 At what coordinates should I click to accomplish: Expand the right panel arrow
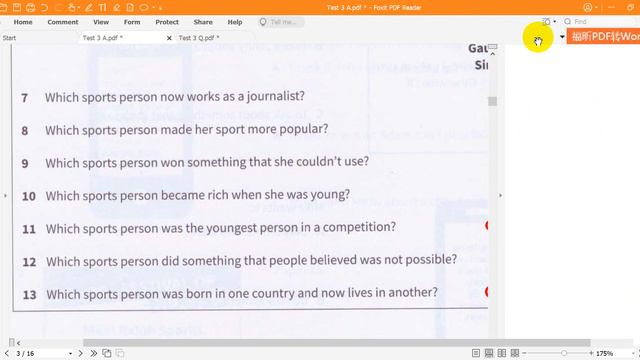pyautogui.click(x=500, y=196)
